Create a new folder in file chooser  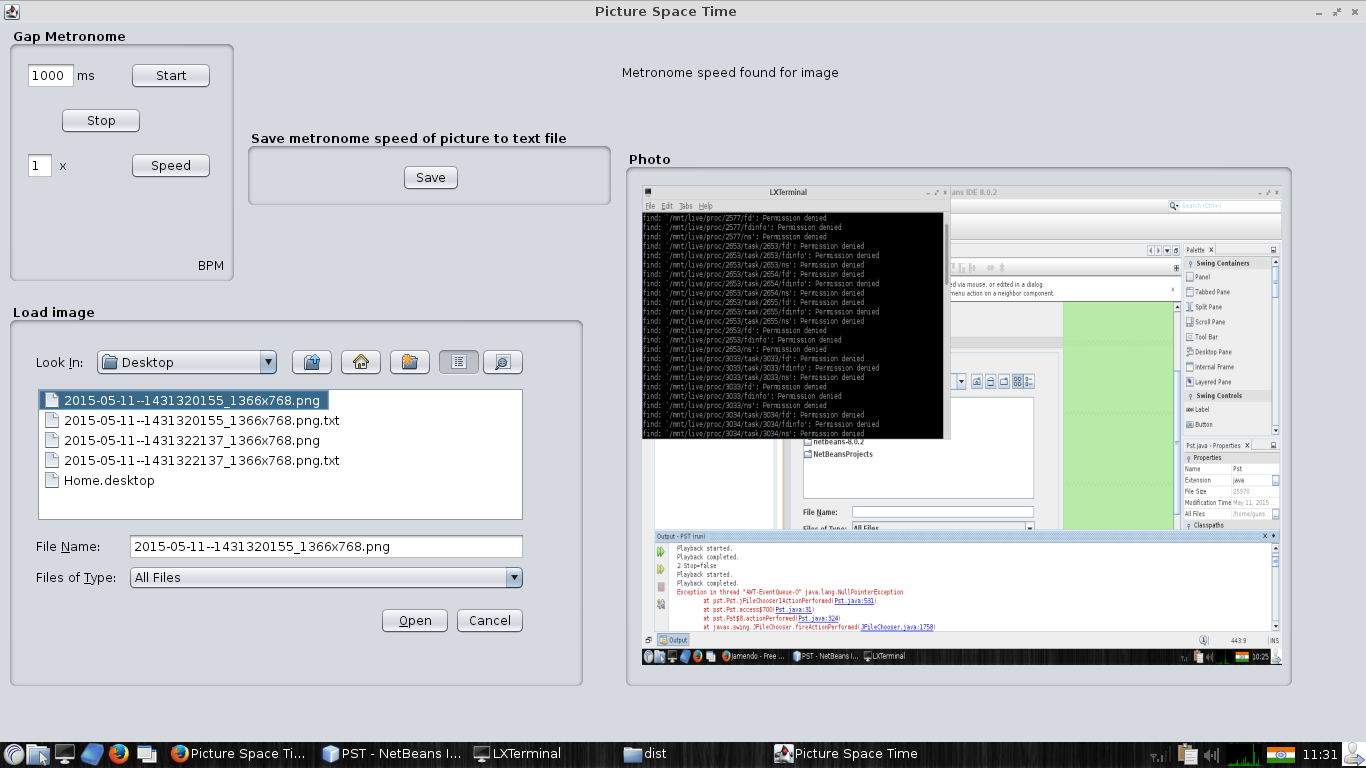point(409,362)
